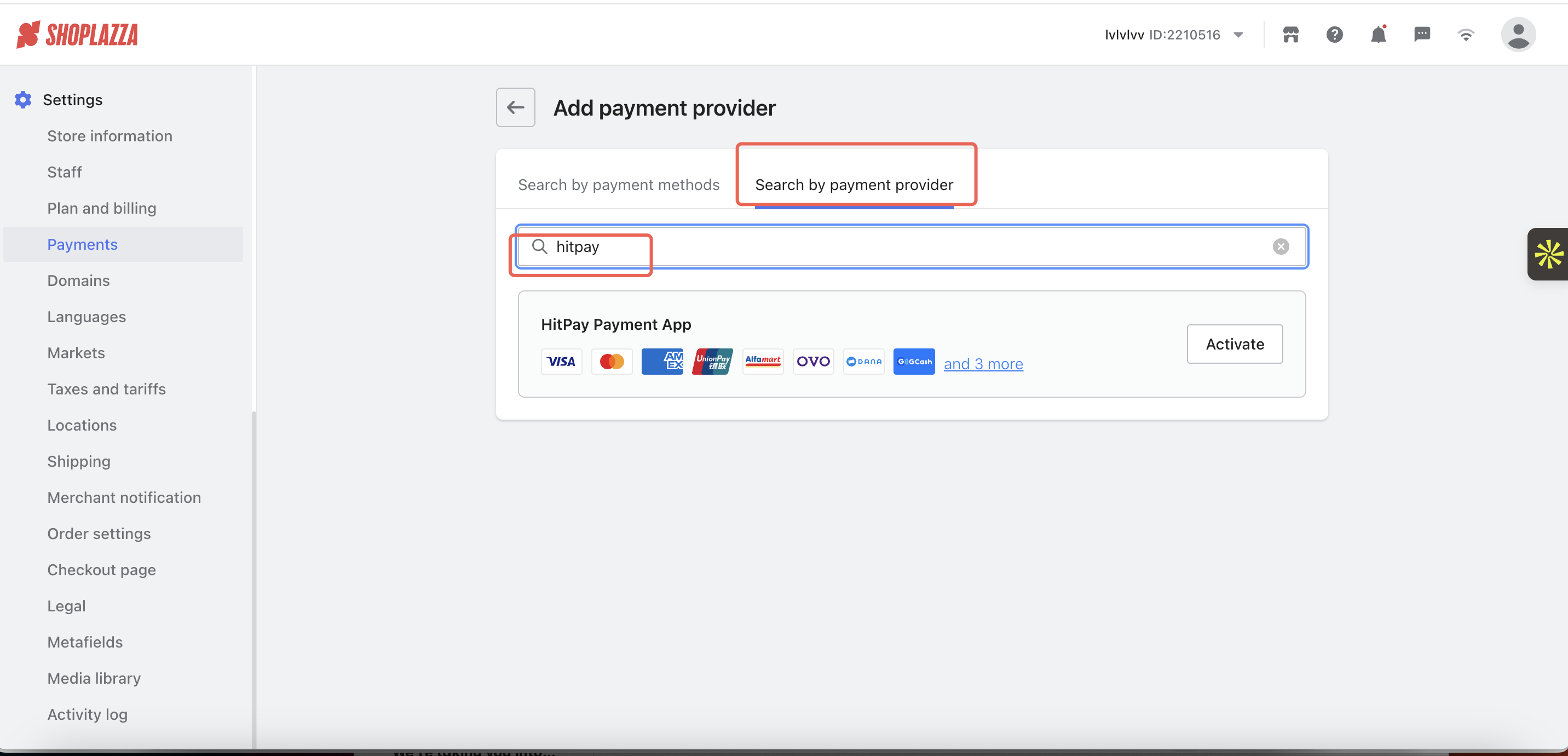The image size is (1568, 756).
Task: Click the wifi status icon
Action: (1466, 35)
